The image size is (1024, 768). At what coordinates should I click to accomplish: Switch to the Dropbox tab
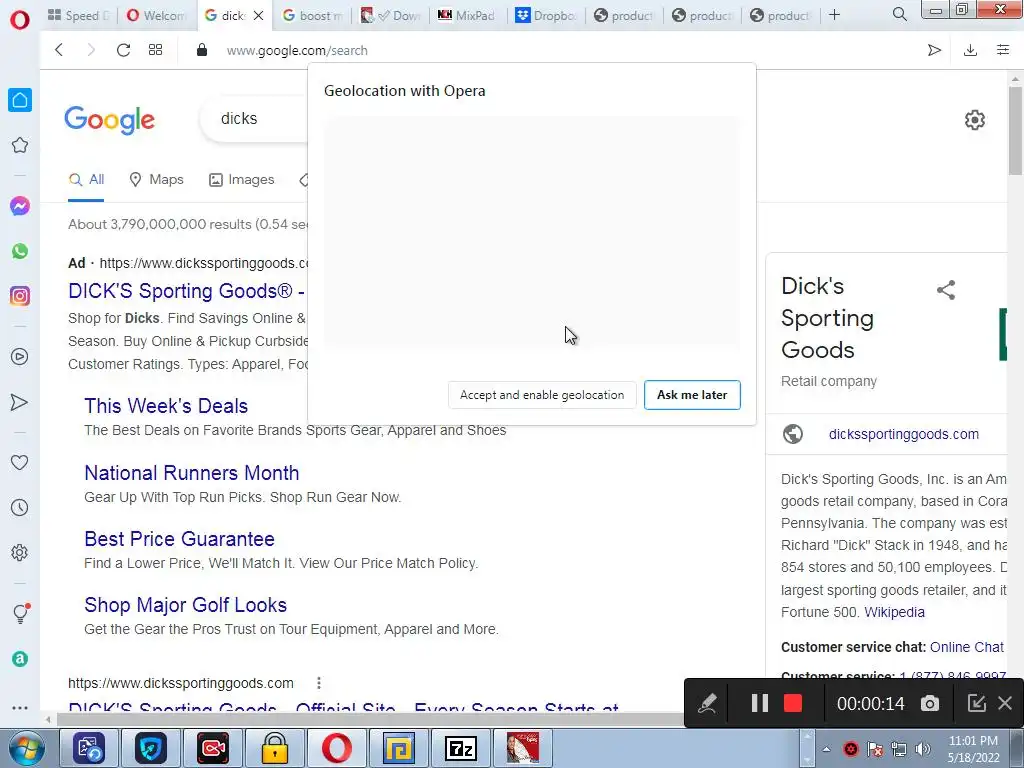pyautogui.click(x=545, y=15)
